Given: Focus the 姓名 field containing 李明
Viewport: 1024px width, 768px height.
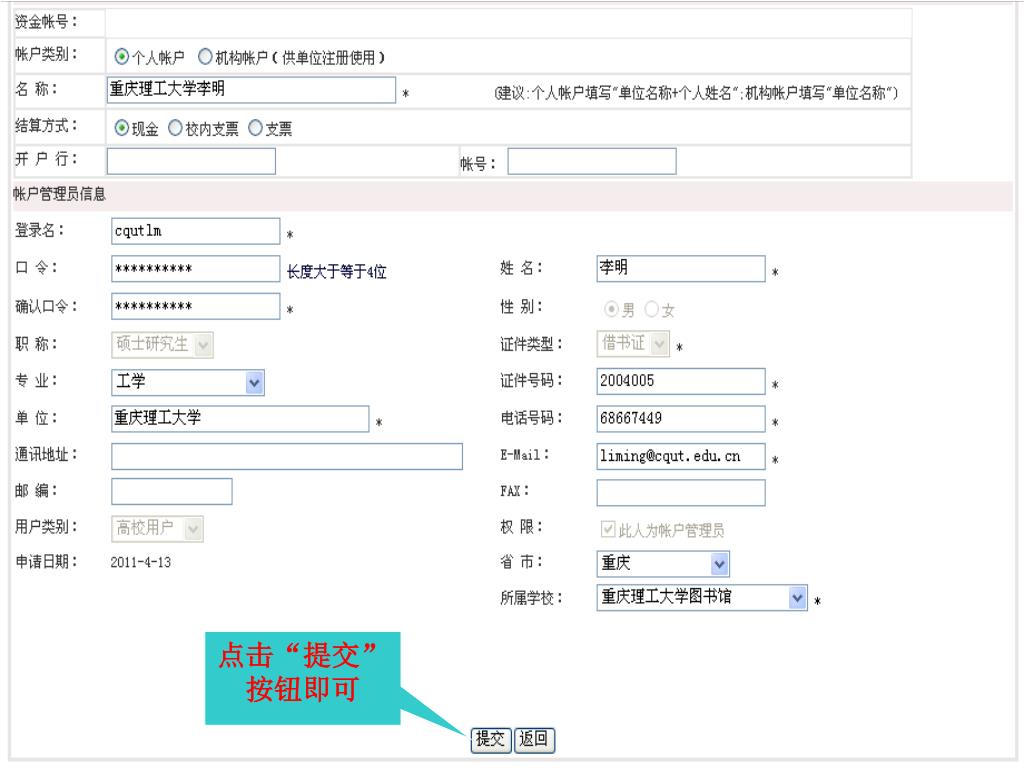Looking at the screenshot, I should tap(681, 268).
